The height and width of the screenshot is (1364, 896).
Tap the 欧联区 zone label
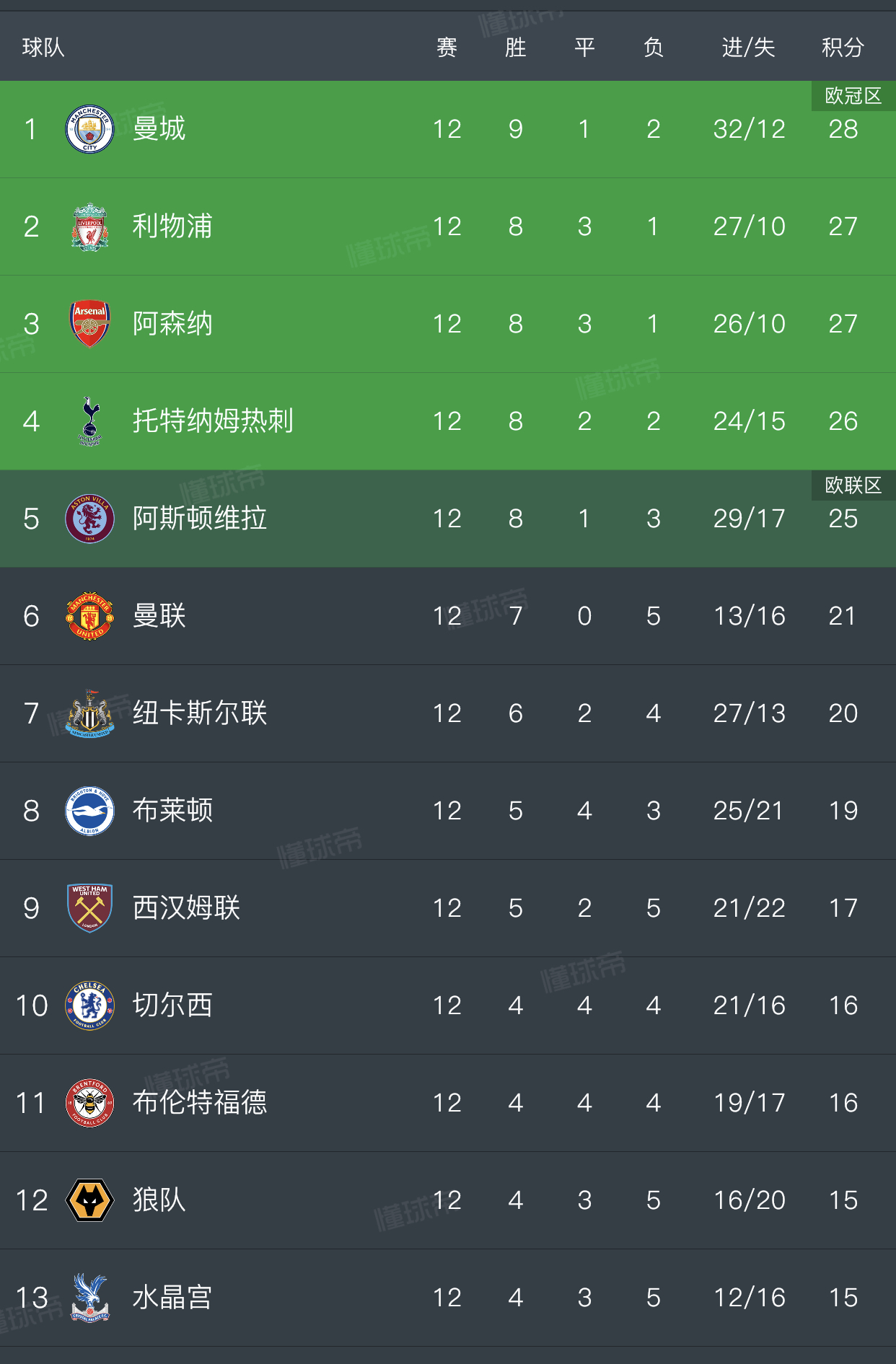pyautogui.click(x=853, y=485)
